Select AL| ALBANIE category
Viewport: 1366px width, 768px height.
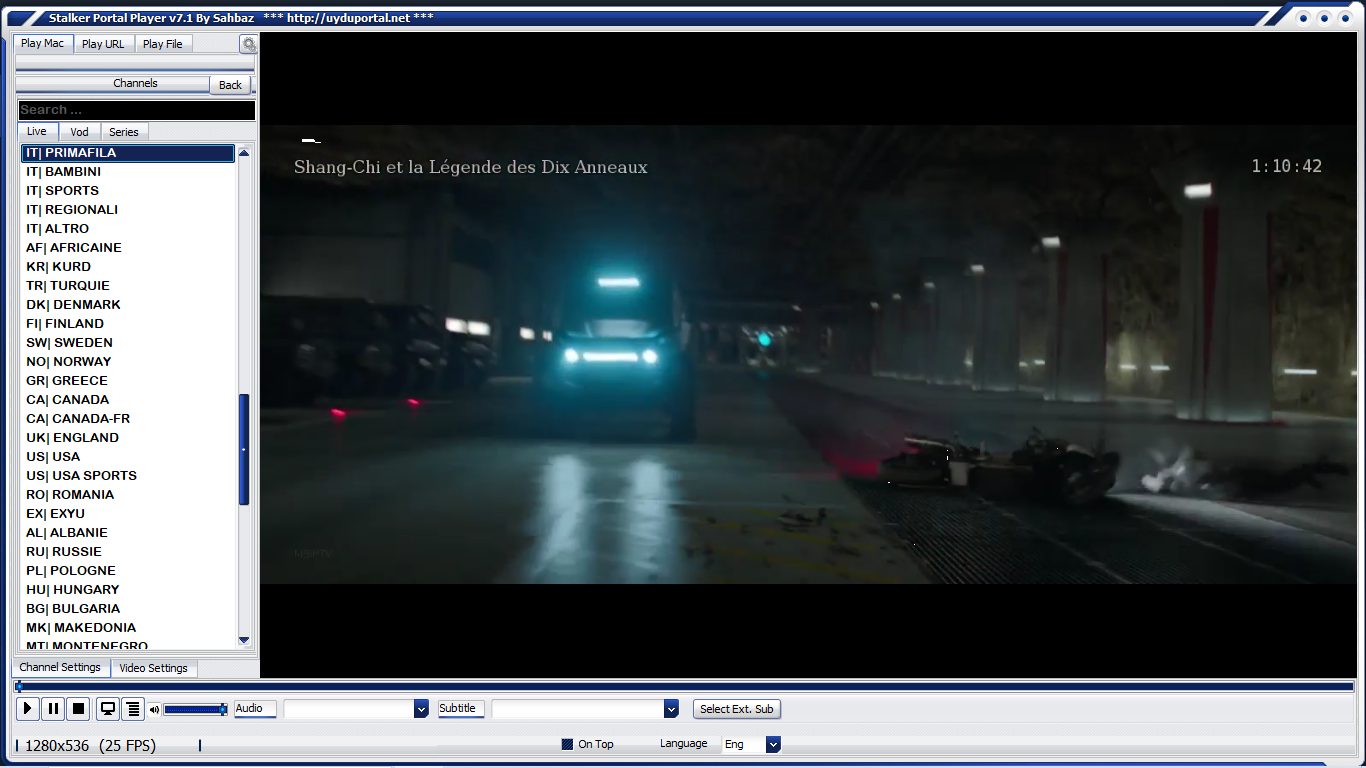pos(128,533)
